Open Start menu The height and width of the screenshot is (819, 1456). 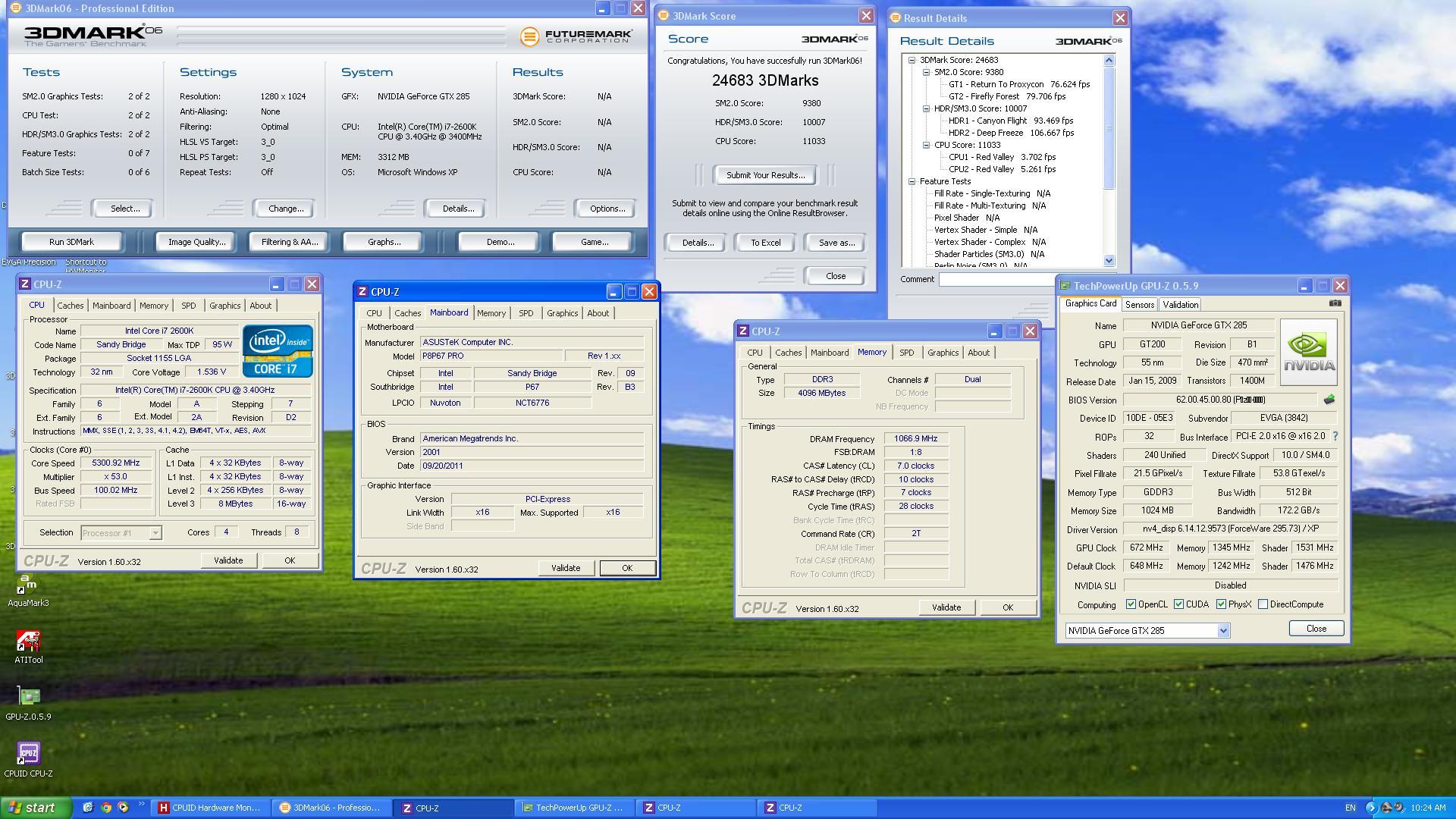(x=36, y=808)
